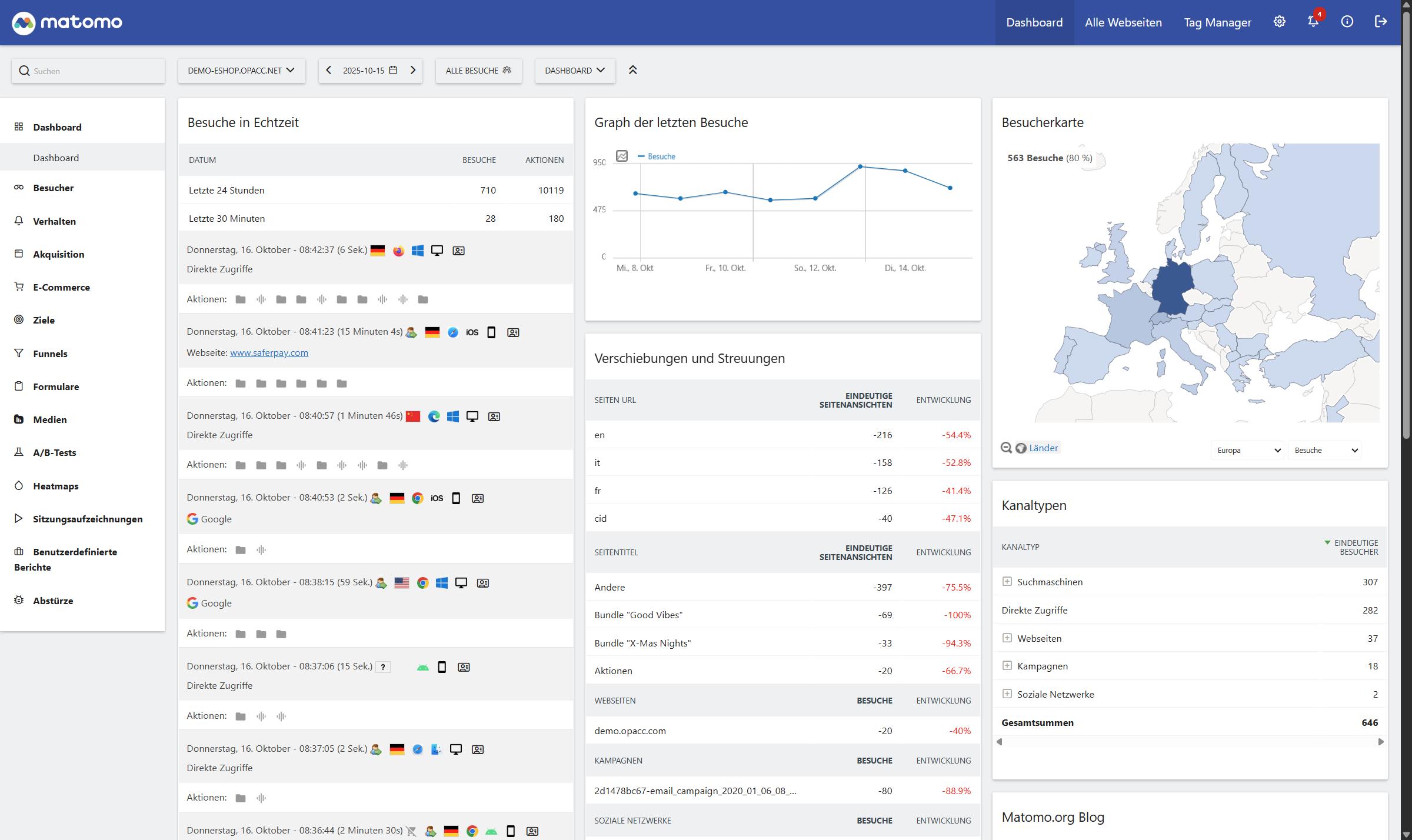1412x840 pixels.
Task: Click the Matomo logo
Action: (67, 23)
